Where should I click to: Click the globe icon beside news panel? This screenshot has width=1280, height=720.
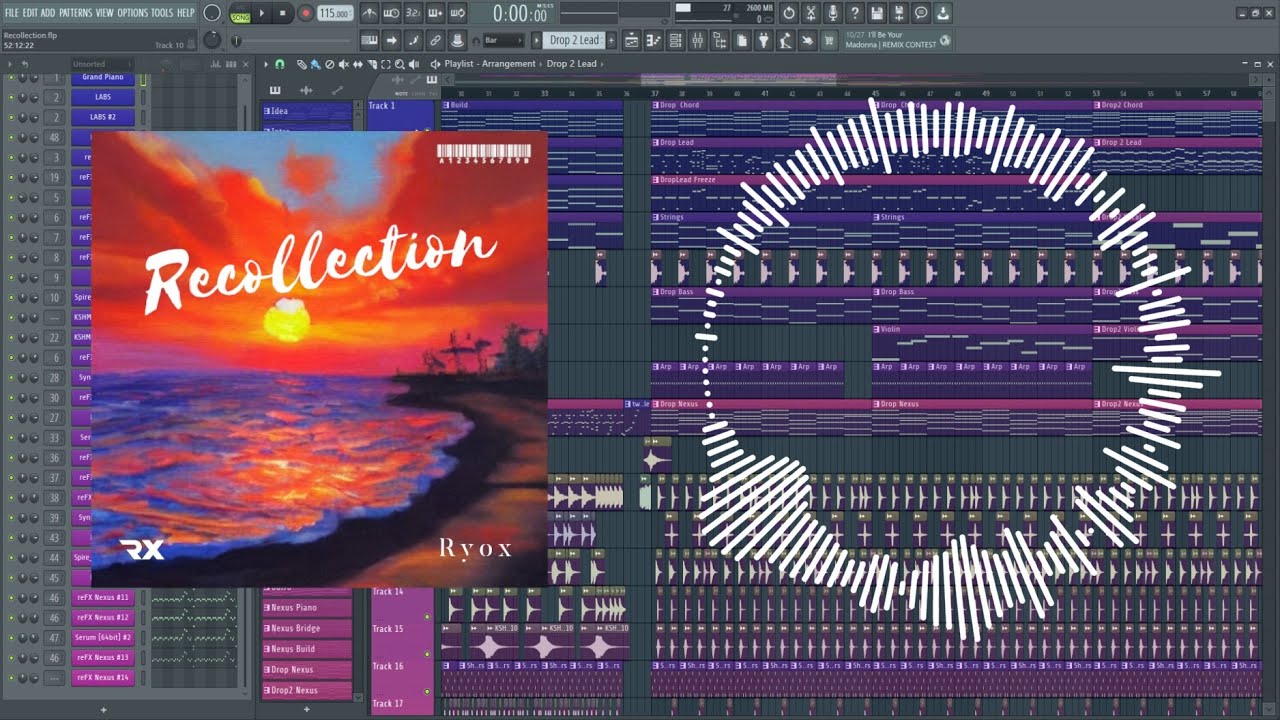[945, 41]
